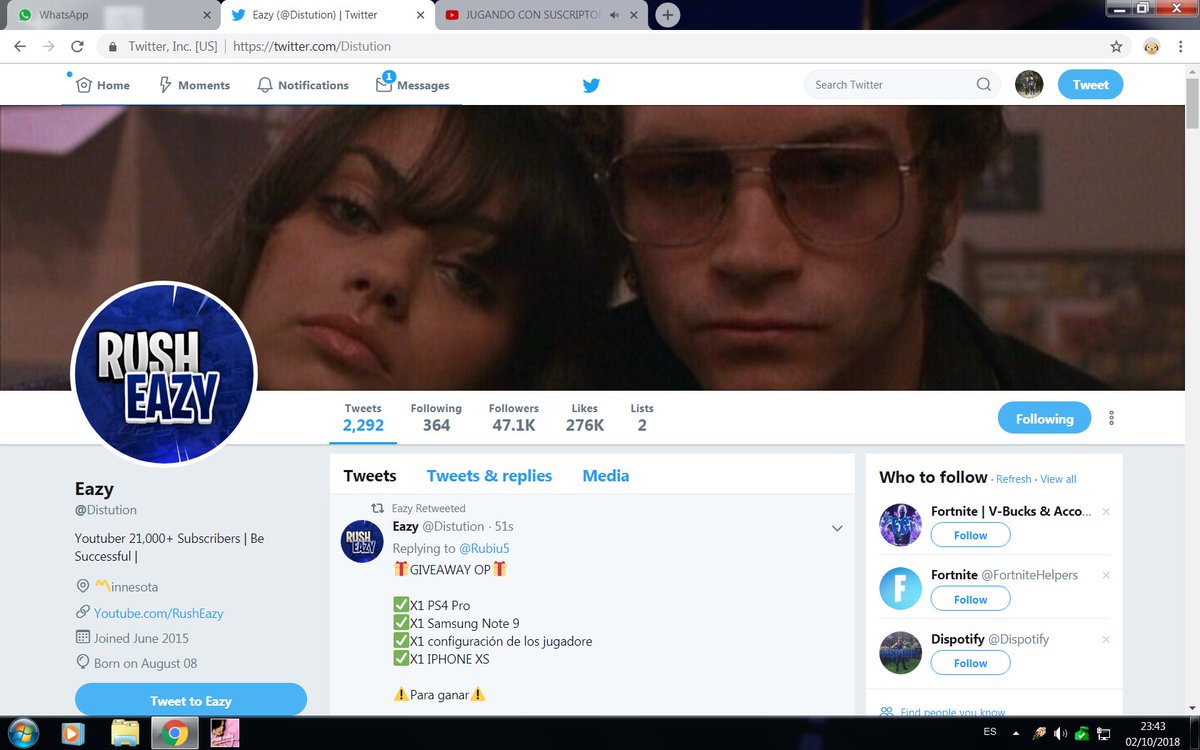Close the WhatsApp tab
Viewport: 1200px width, 750px height.
click(209, 15)
